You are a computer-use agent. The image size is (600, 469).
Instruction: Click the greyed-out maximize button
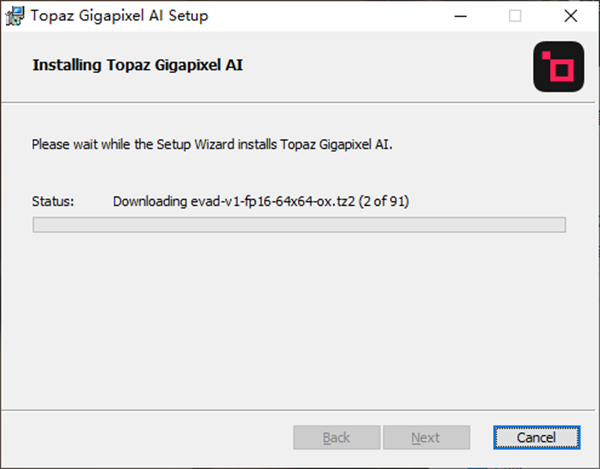pos(515,17)
